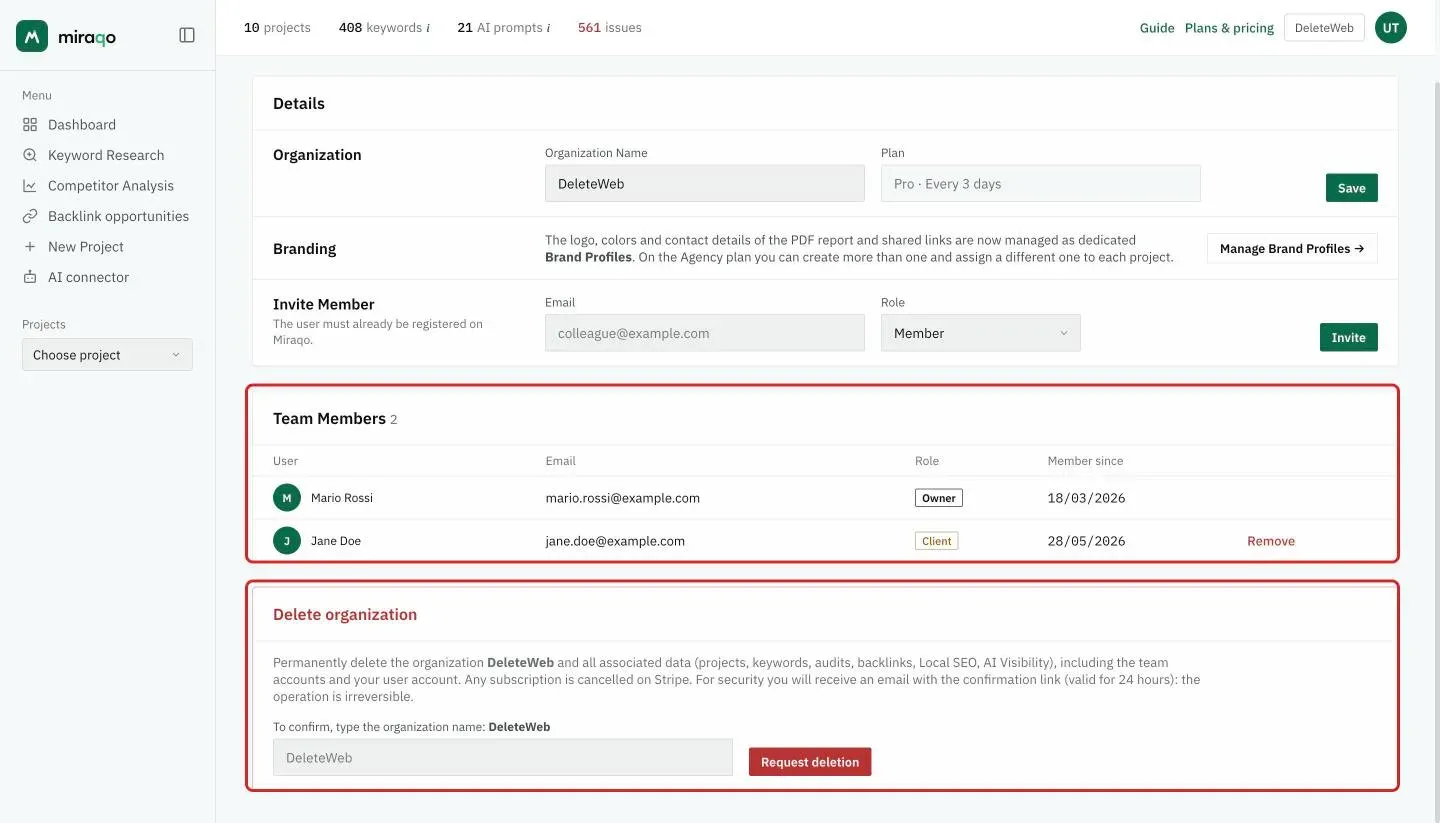Click the Competitor Analysis chart icon

point(30,186)
